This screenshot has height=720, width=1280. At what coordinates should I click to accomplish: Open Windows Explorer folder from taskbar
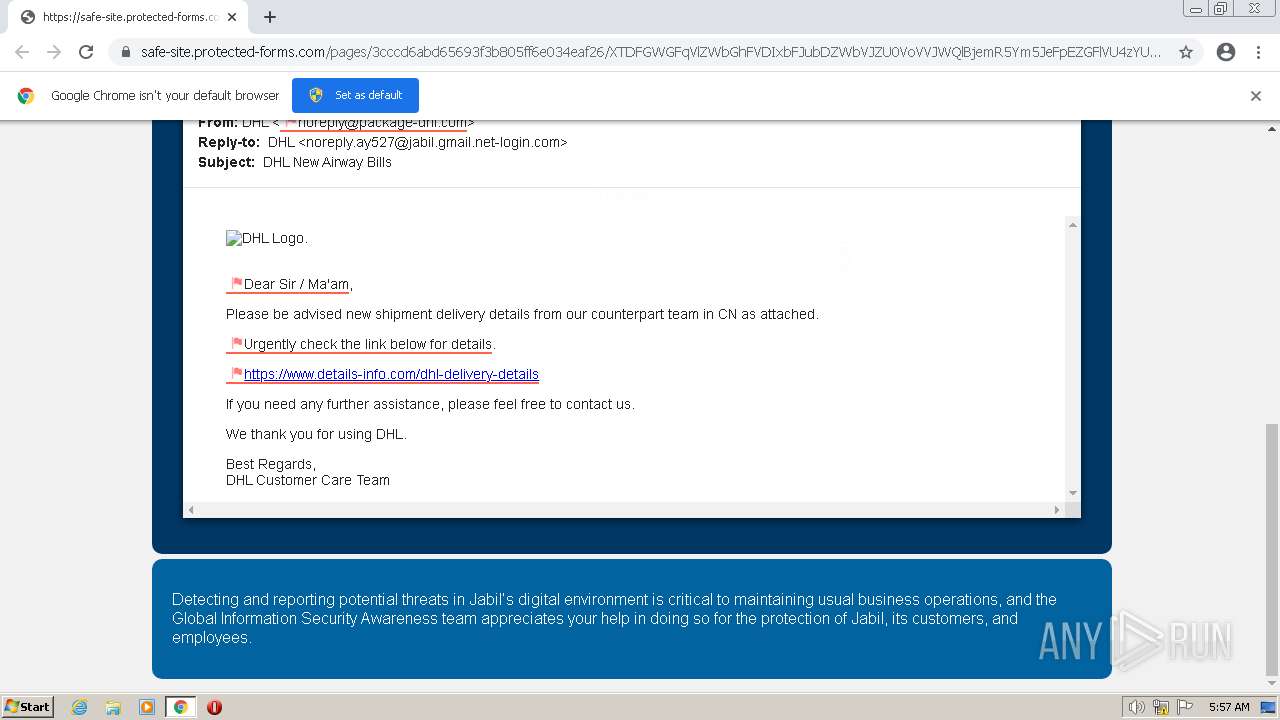(113, 707)
